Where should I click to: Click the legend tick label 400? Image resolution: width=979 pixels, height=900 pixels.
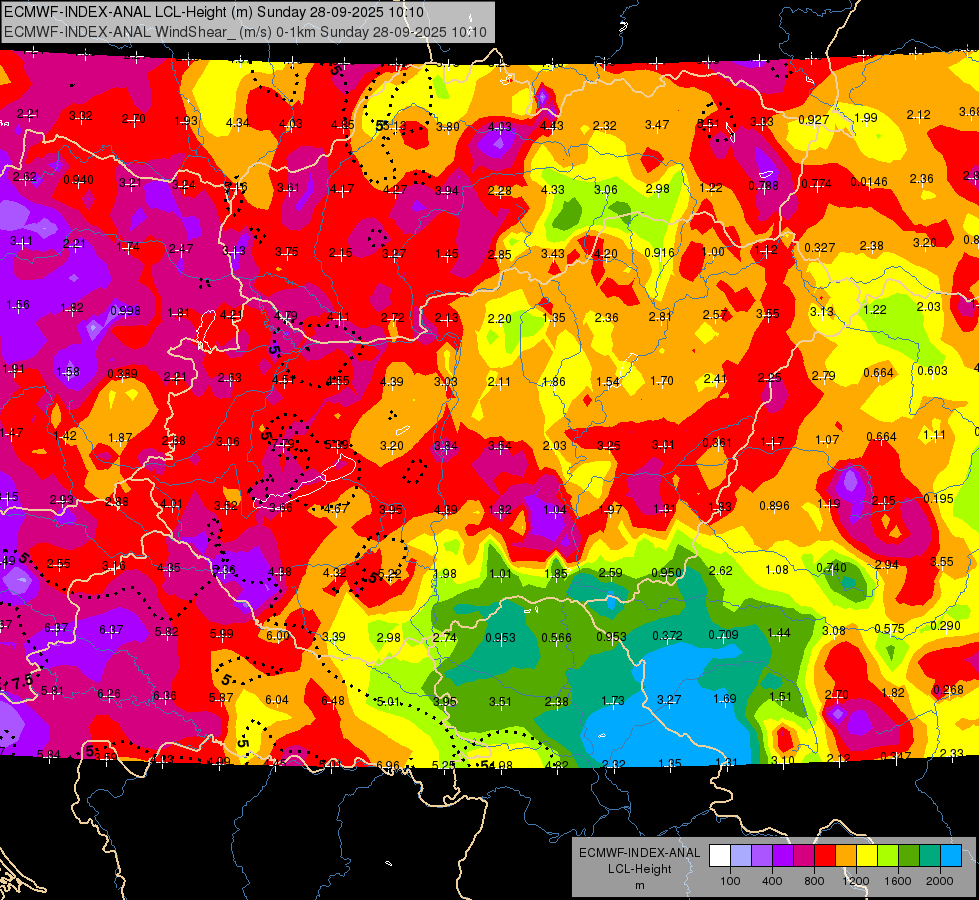click(772, 881)
